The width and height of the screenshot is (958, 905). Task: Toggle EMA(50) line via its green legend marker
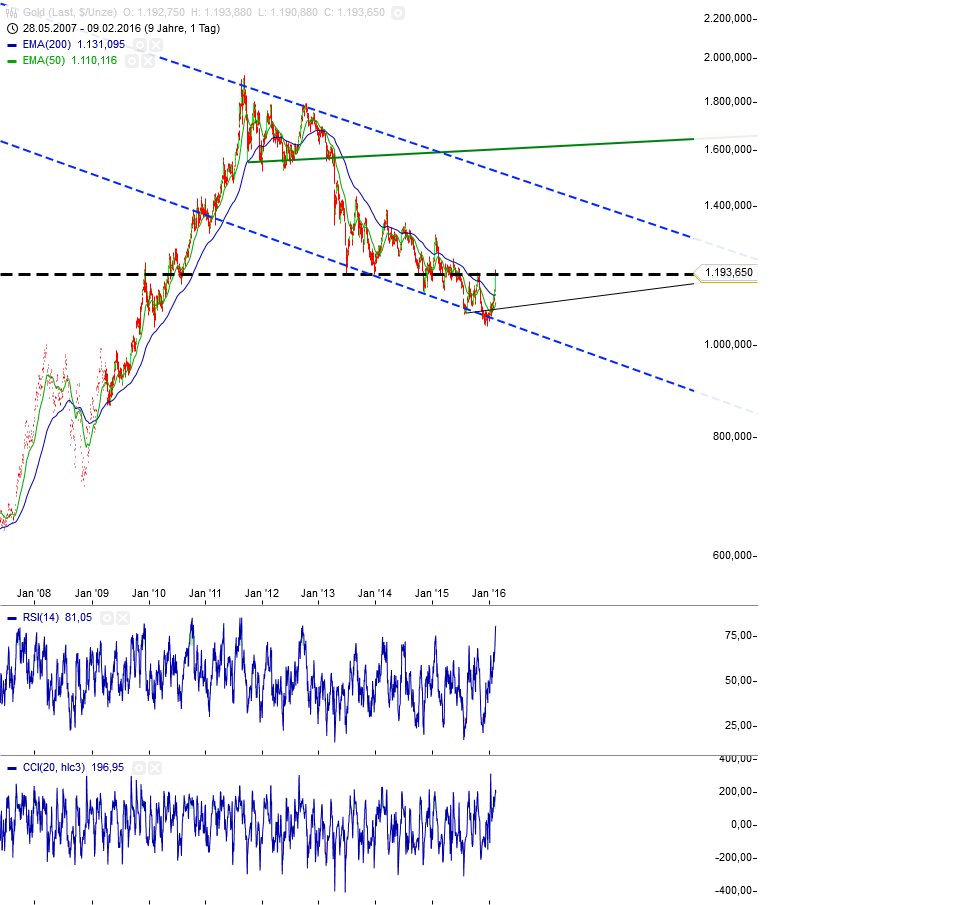pos(11,60)
